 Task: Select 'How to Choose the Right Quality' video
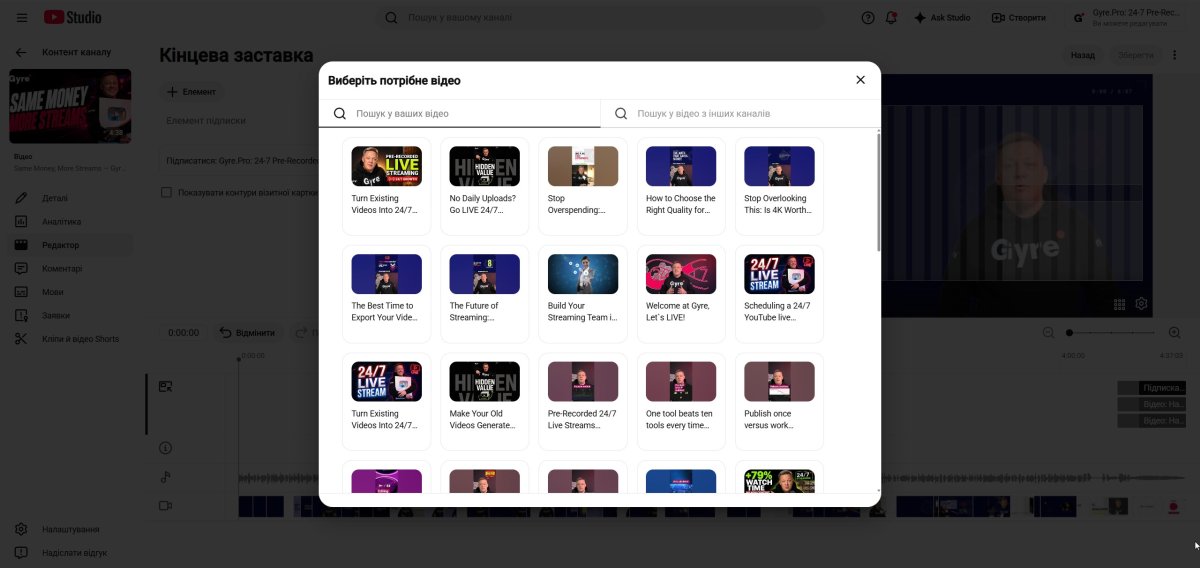[681, 186]
